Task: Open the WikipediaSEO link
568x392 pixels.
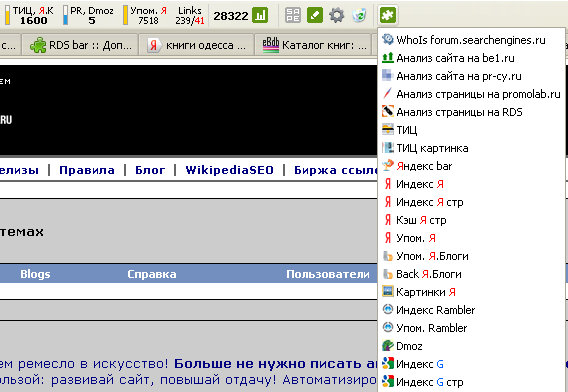Action: [229, 170]
